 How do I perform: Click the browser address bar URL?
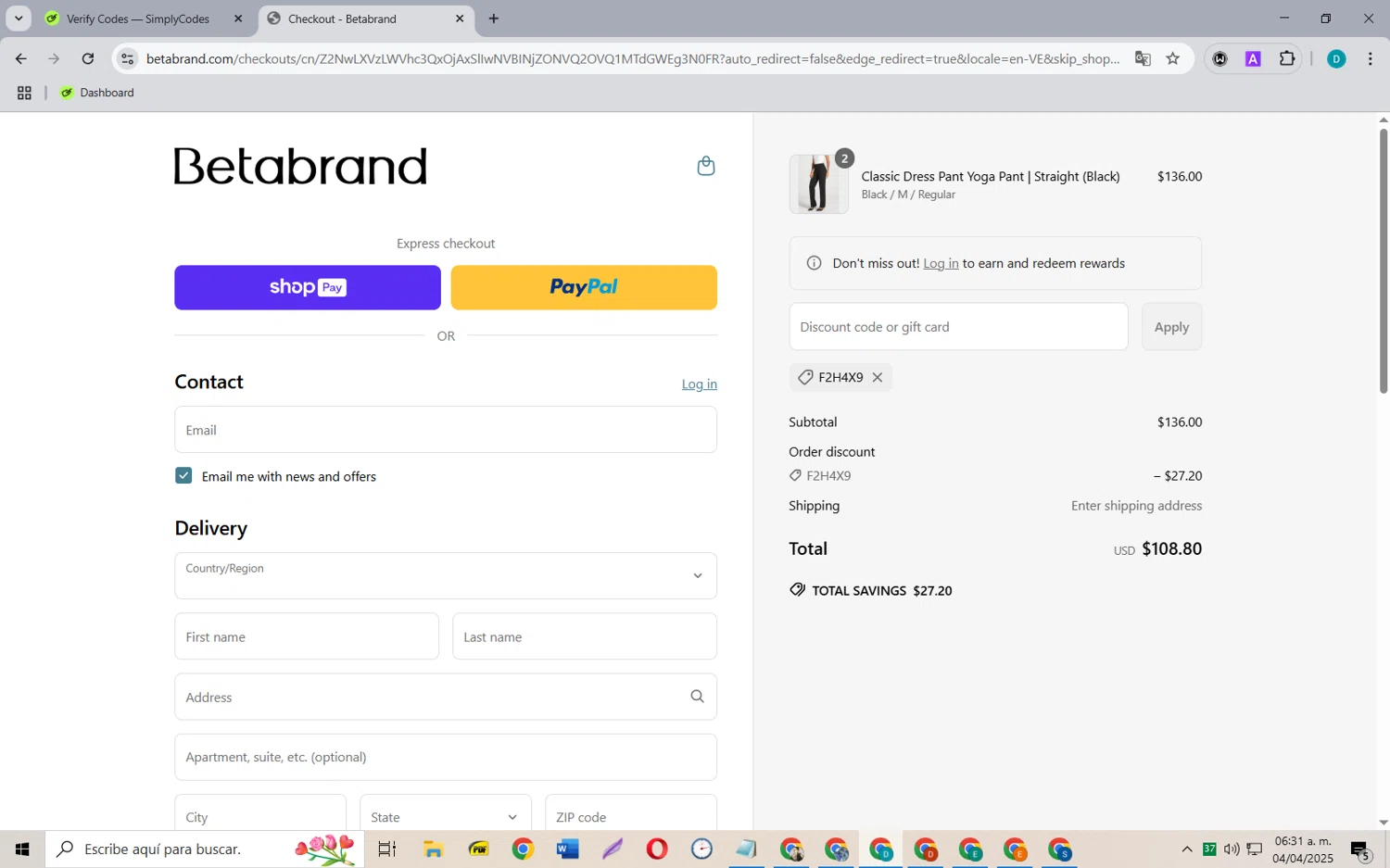click(632, 58)
